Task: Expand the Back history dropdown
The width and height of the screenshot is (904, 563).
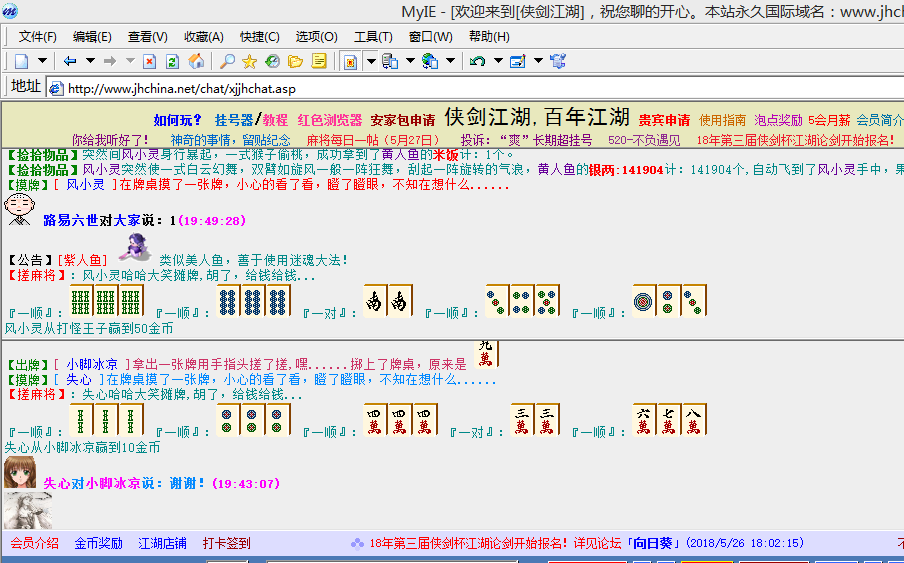Action: (90, 61)
